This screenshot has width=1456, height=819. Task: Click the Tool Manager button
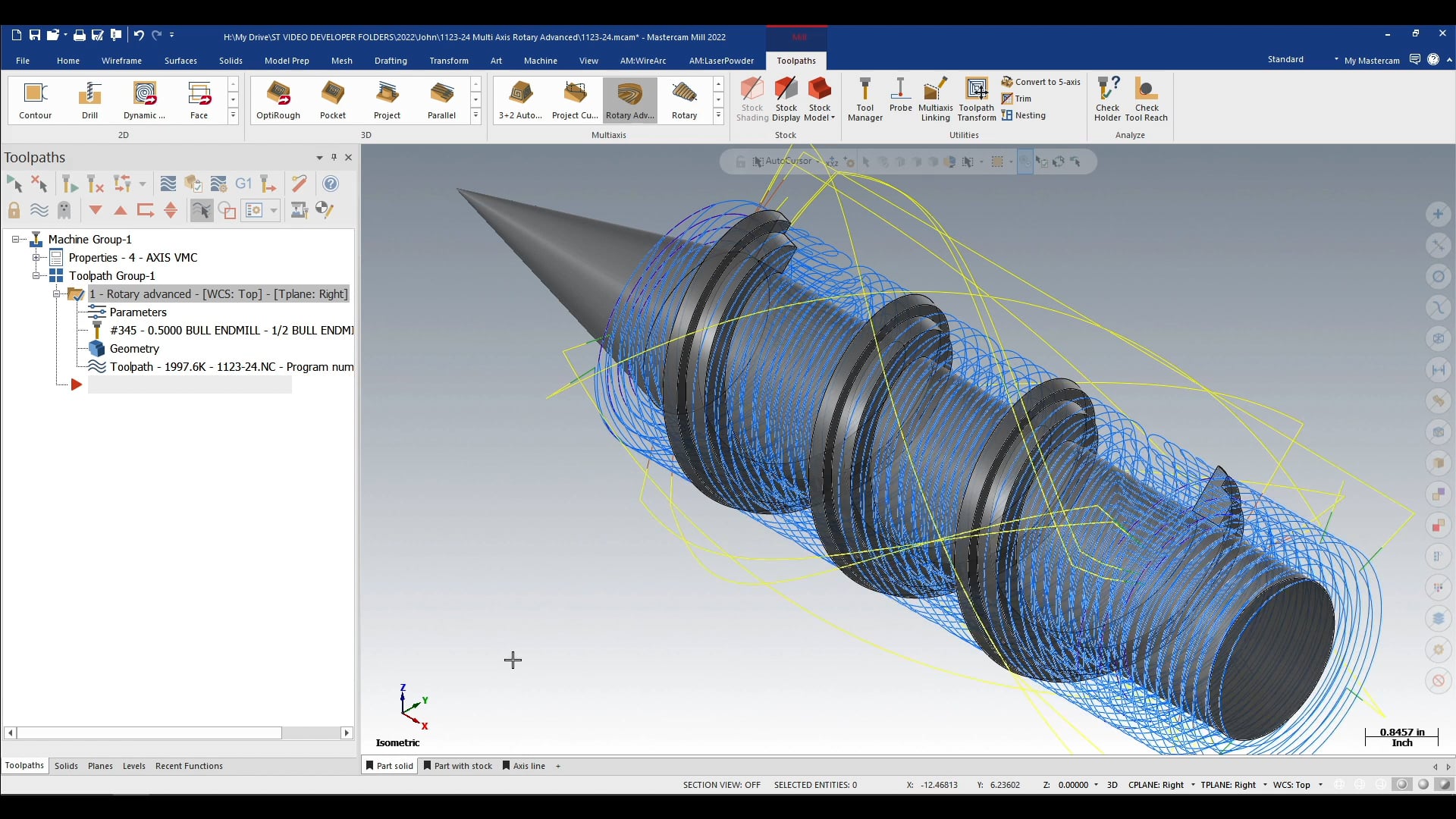(x=865, y=98)
